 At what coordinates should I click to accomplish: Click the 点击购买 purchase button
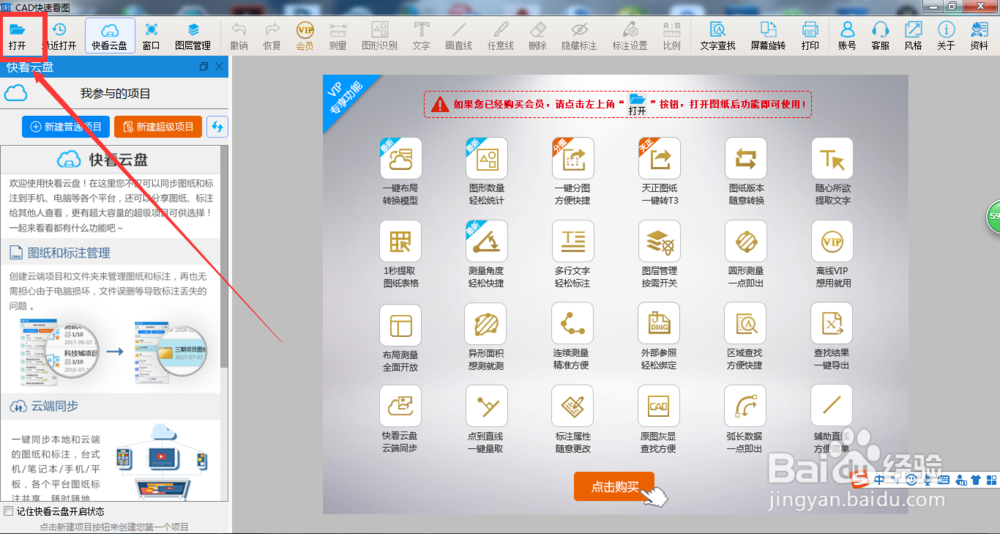614,487
